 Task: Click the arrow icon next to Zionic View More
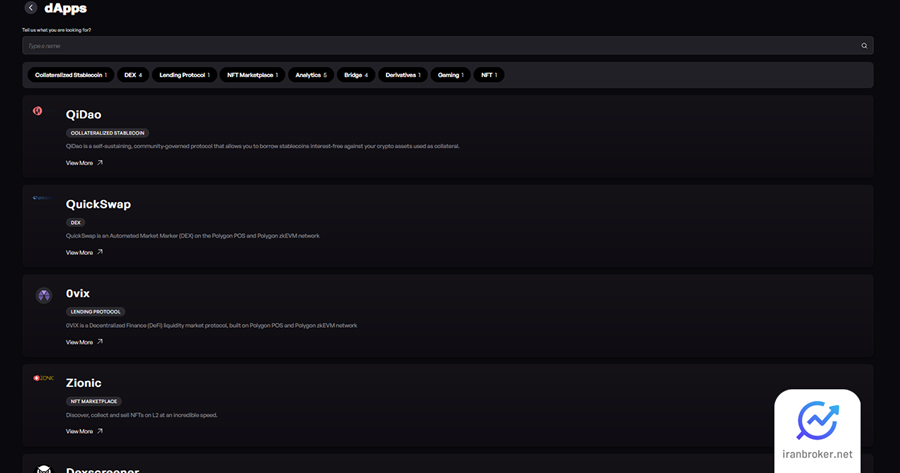point(100,431)
